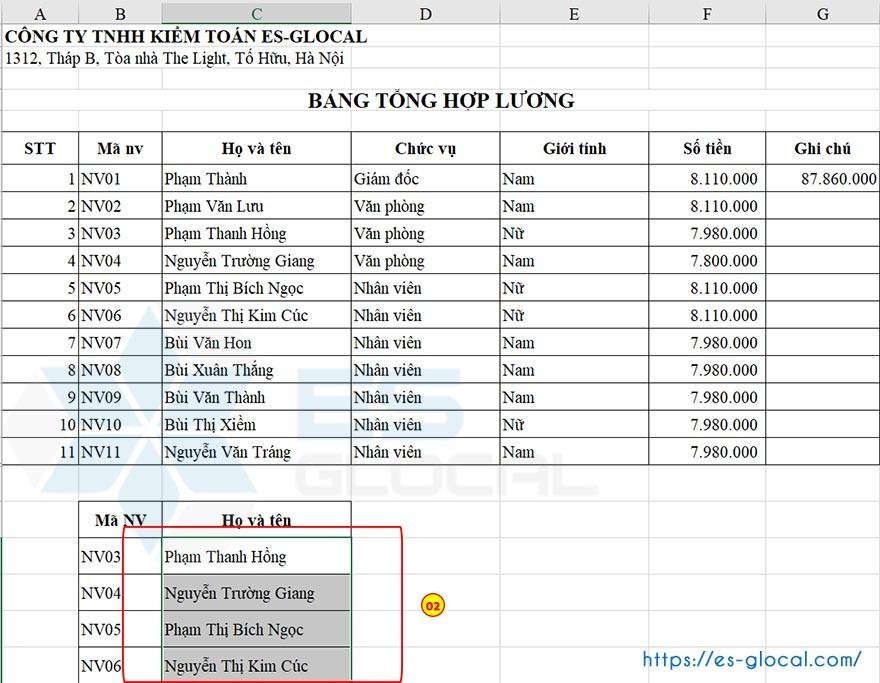Select NV06 in the lookup table

pos(120,665)
